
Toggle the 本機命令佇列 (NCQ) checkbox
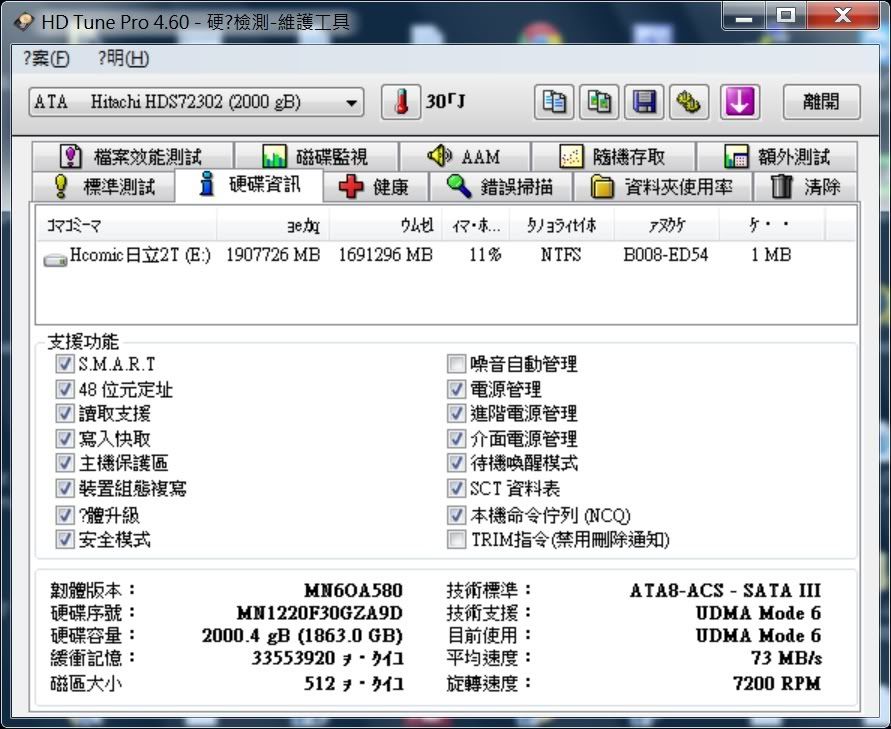(x=456, y=515)
